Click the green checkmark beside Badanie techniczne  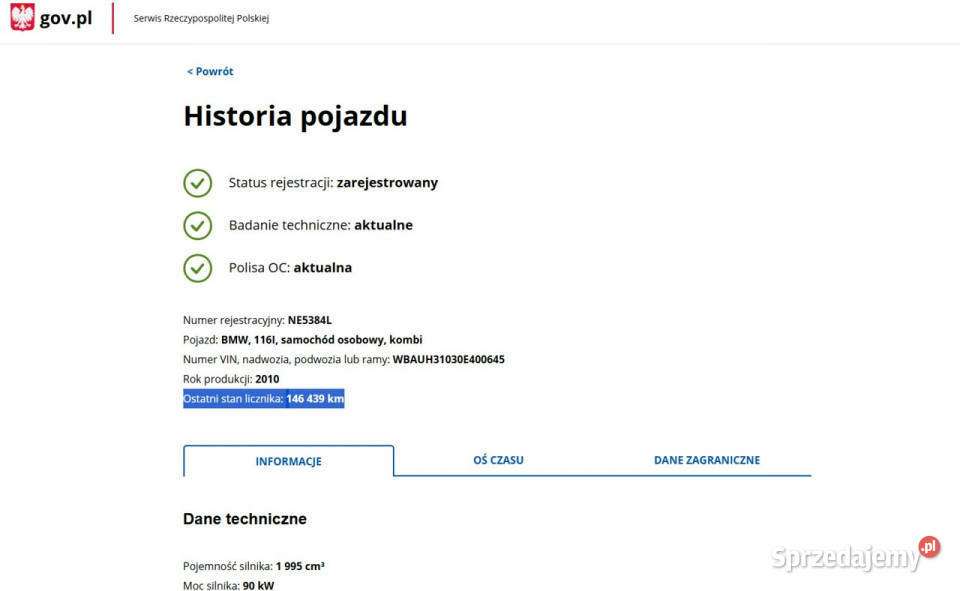[197, 226]
